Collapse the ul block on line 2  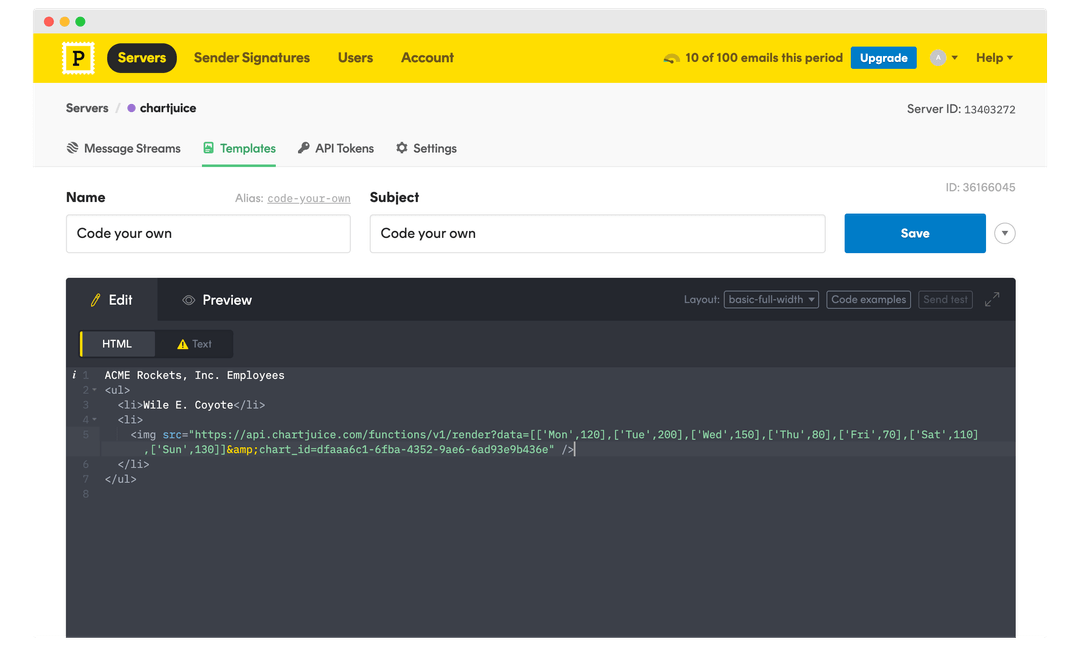coord(94,390)
